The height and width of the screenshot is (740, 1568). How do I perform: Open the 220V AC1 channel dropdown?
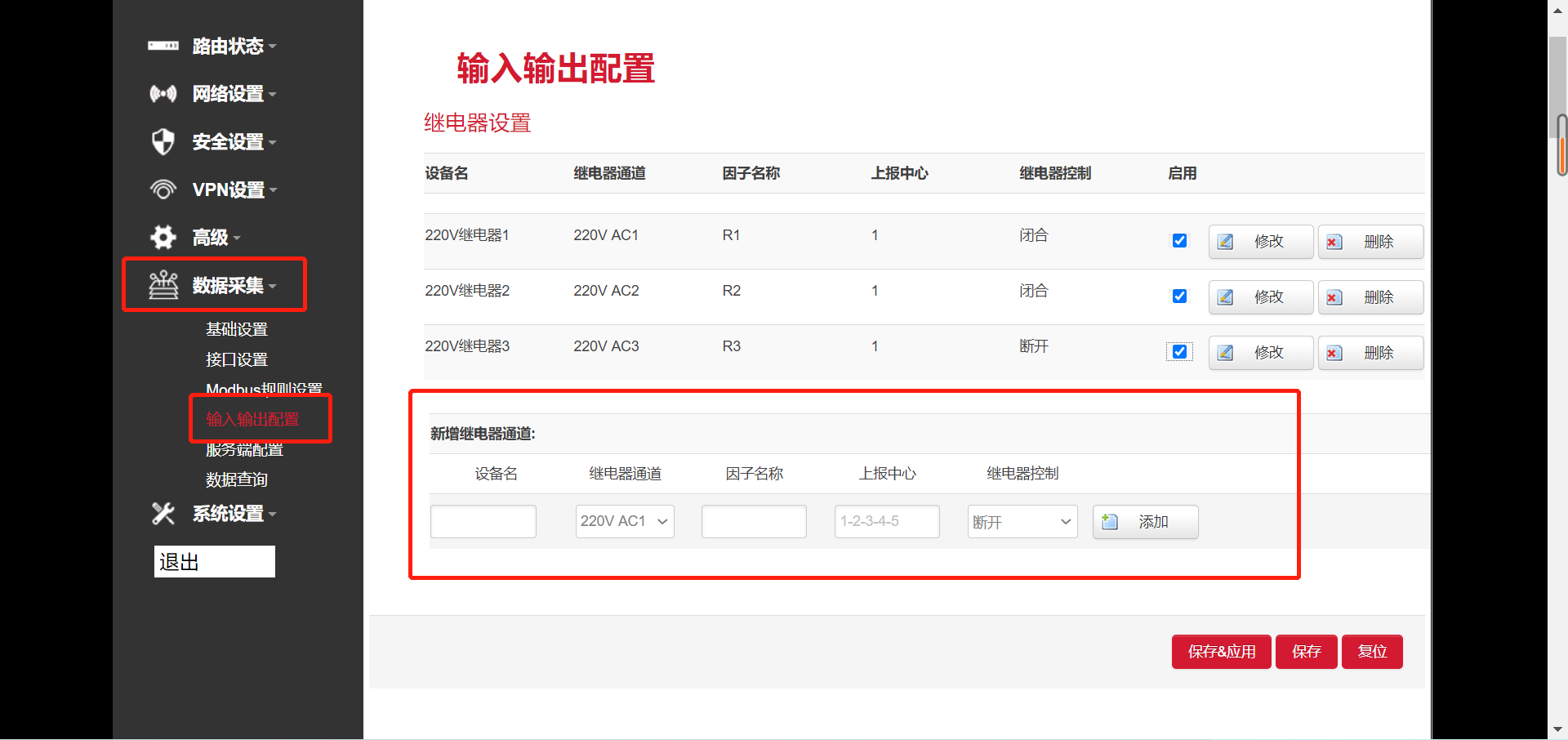pos(624,521)
